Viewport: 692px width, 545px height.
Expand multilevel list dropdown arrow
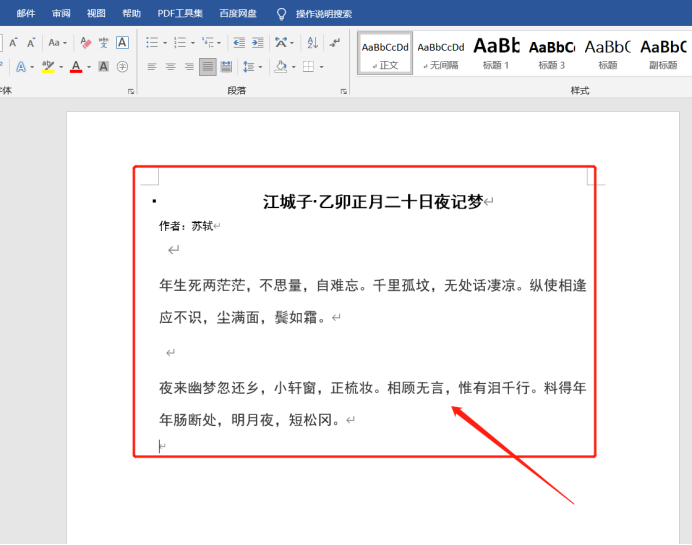218,43
